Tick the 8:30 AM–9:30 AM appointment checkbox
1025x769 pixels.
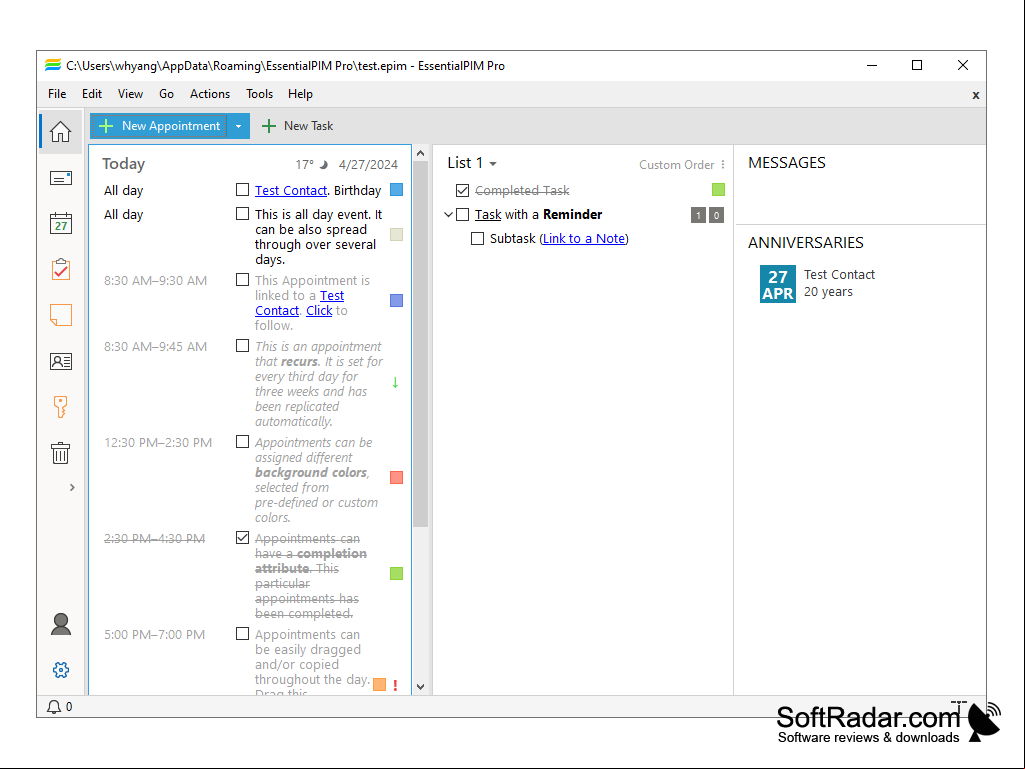[243, 280]
